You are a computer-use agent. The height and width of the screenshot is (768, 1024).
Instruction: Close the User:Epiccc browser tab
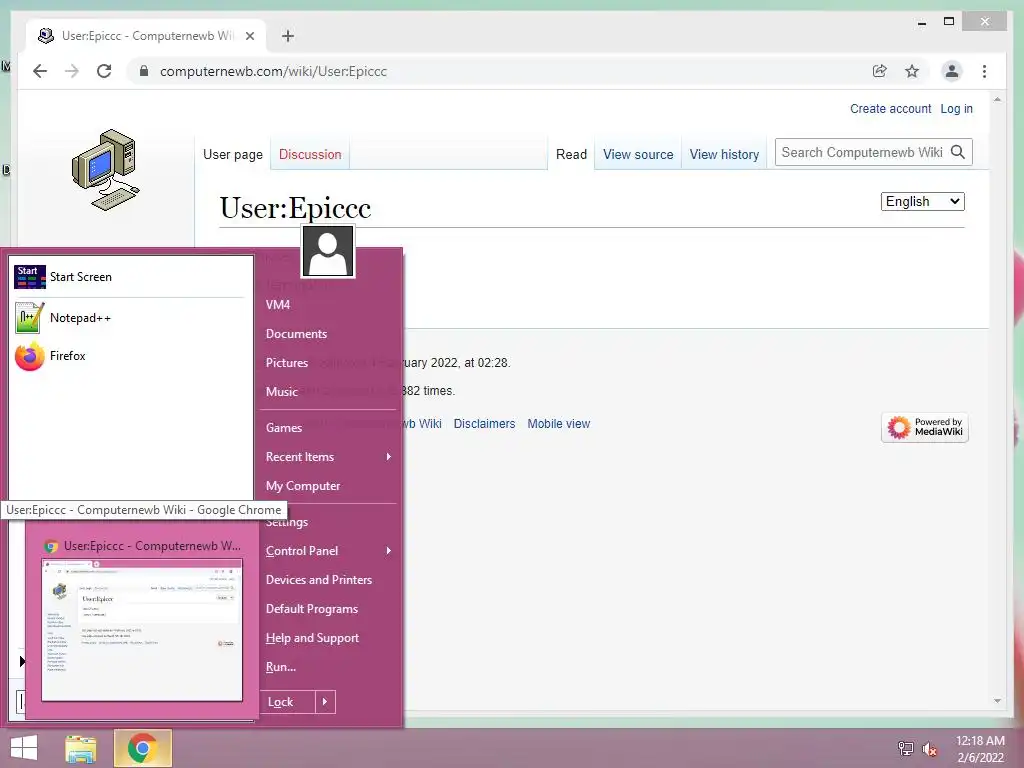point(249,36)
